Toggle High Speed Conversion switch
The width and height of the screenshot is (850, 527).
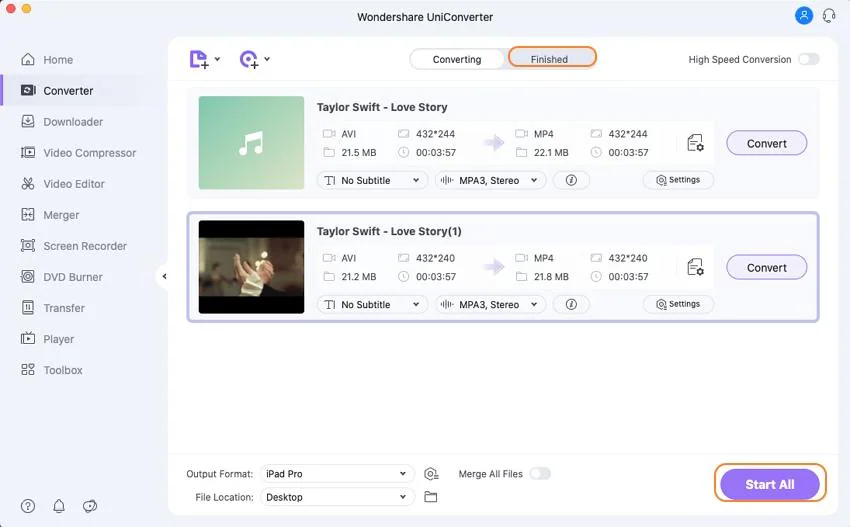point(809,59)
